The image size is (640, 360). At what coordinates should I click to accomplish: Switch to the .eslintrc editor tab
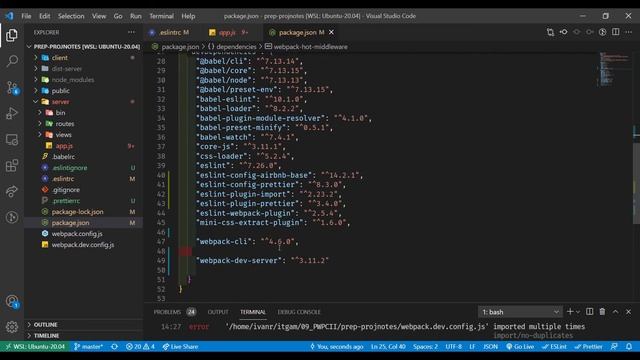click(169, 32)
